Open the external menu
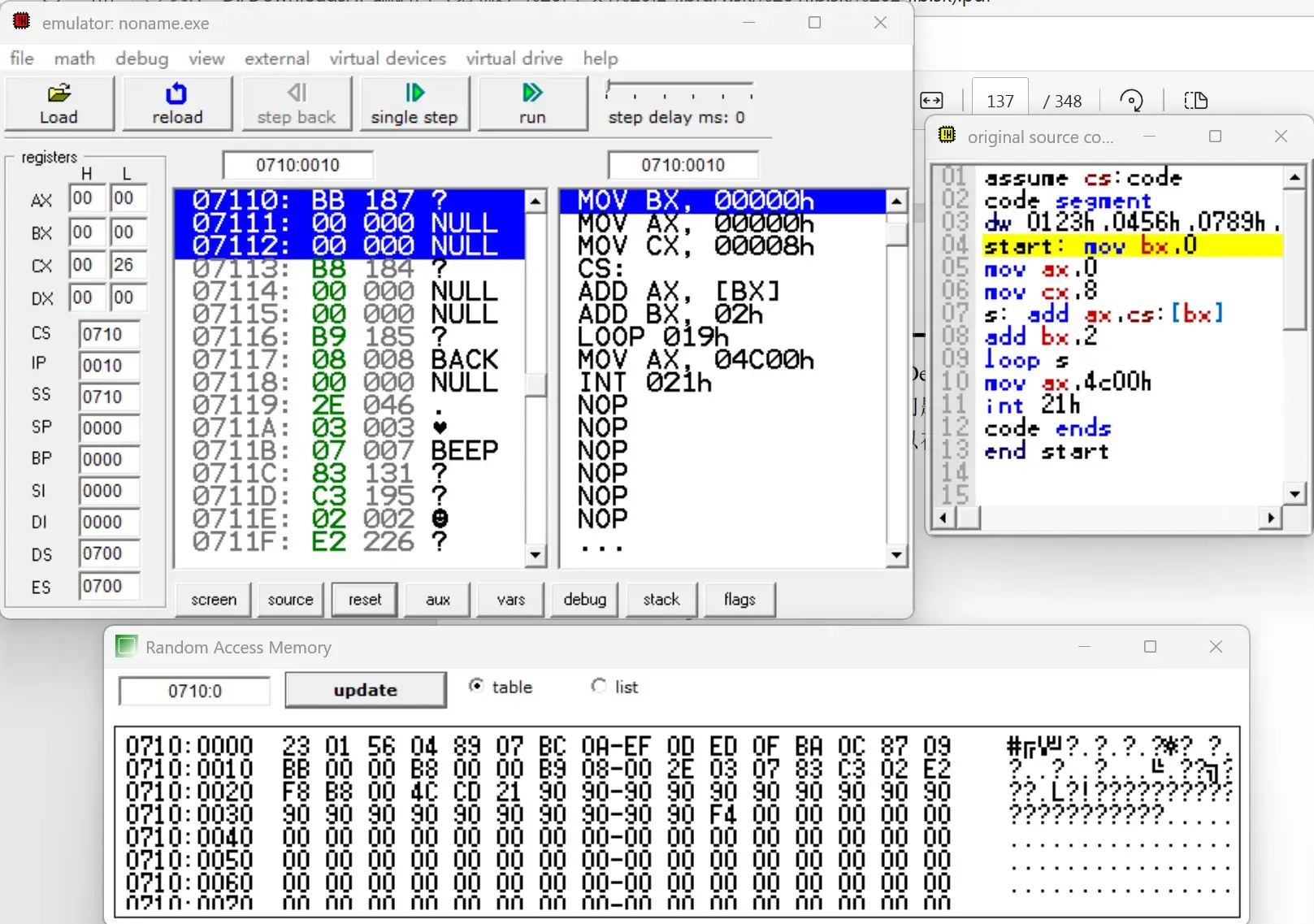The width and height of the screenshot is (1314, 924). pyautogui.click(x=277, y=59)
